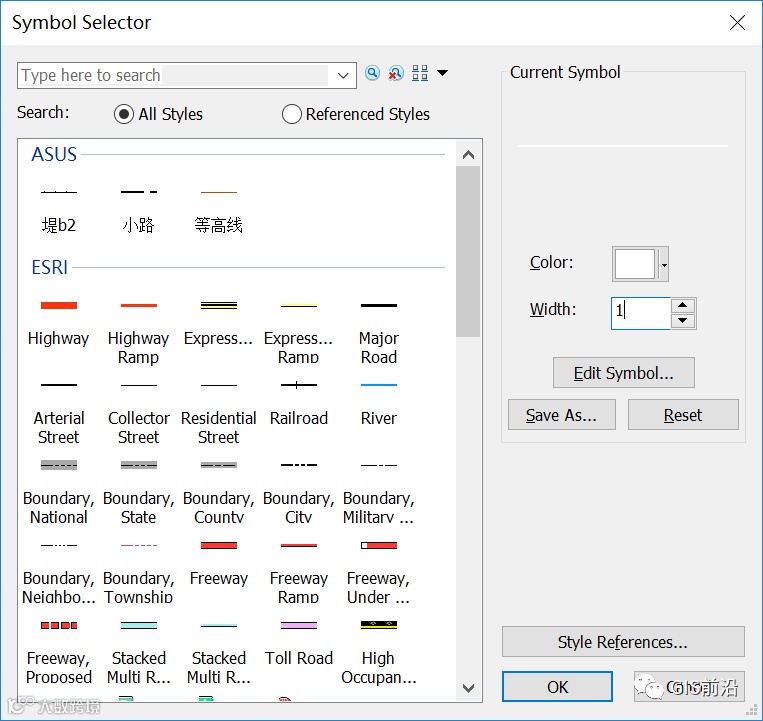The image size is (763, 721).
Task: Open the symbol view options grid icon
Action: point(420,73)
